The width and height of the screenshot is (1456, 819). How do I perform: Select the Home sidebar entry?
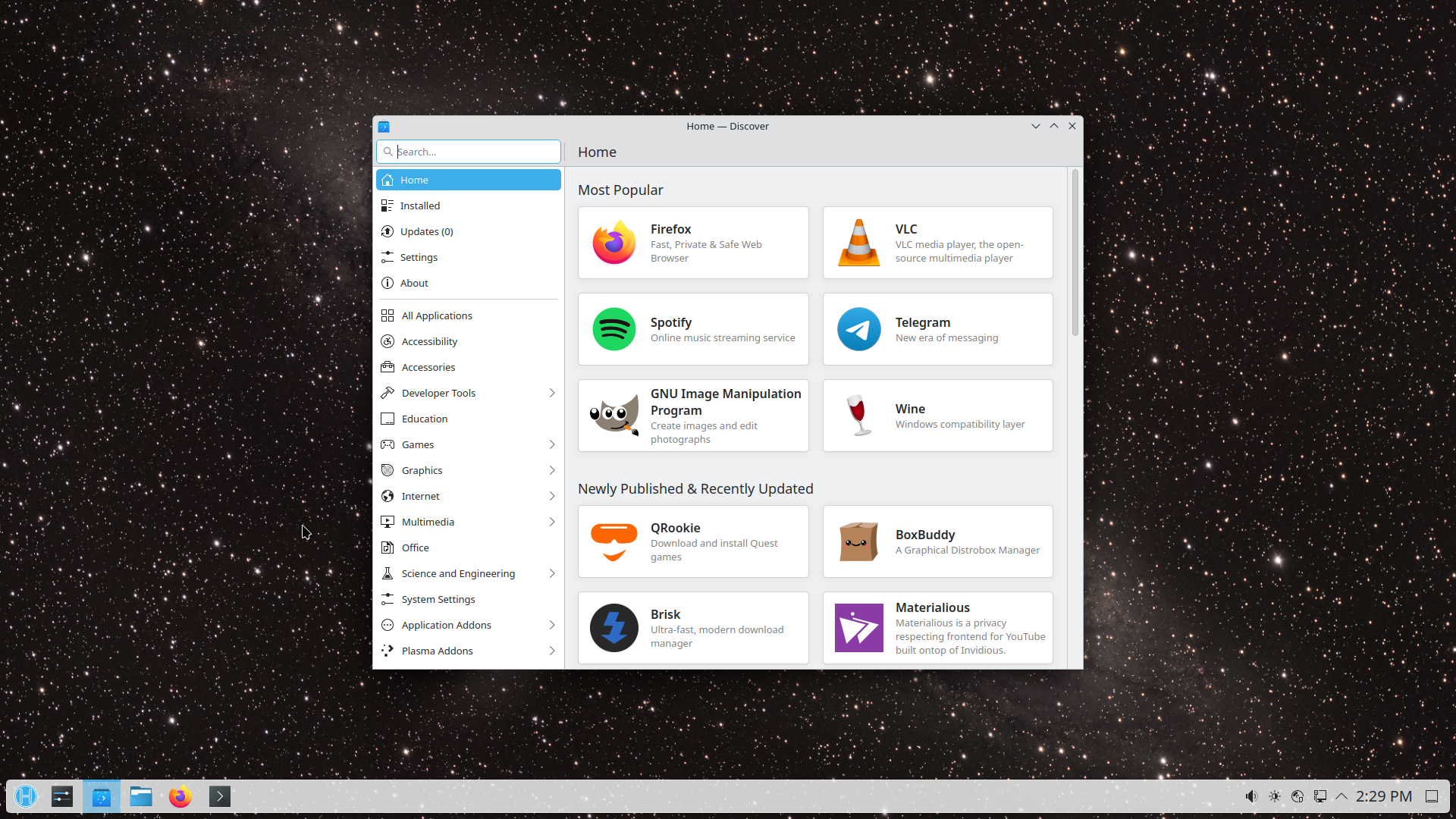tap(469, 180)
